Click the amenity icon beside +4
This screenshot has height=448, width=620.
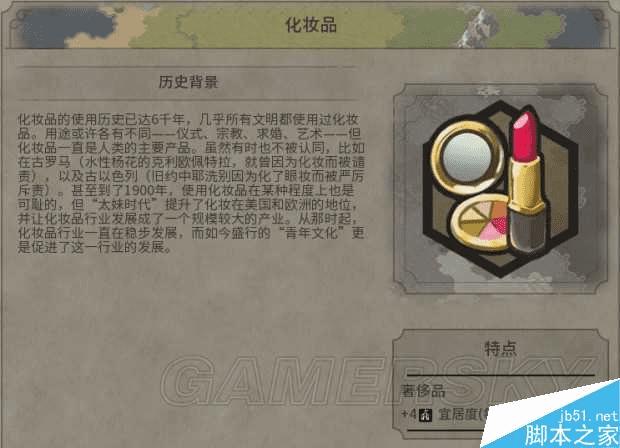pos(425,415)
